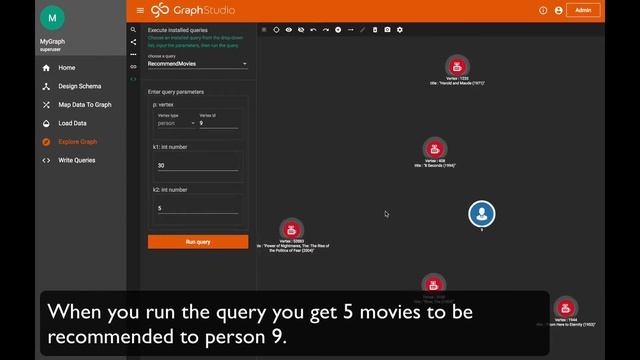The height and width of the screenshot is (360, 640).
Task: Open Write Queries page
Action: tap(76, 160)
